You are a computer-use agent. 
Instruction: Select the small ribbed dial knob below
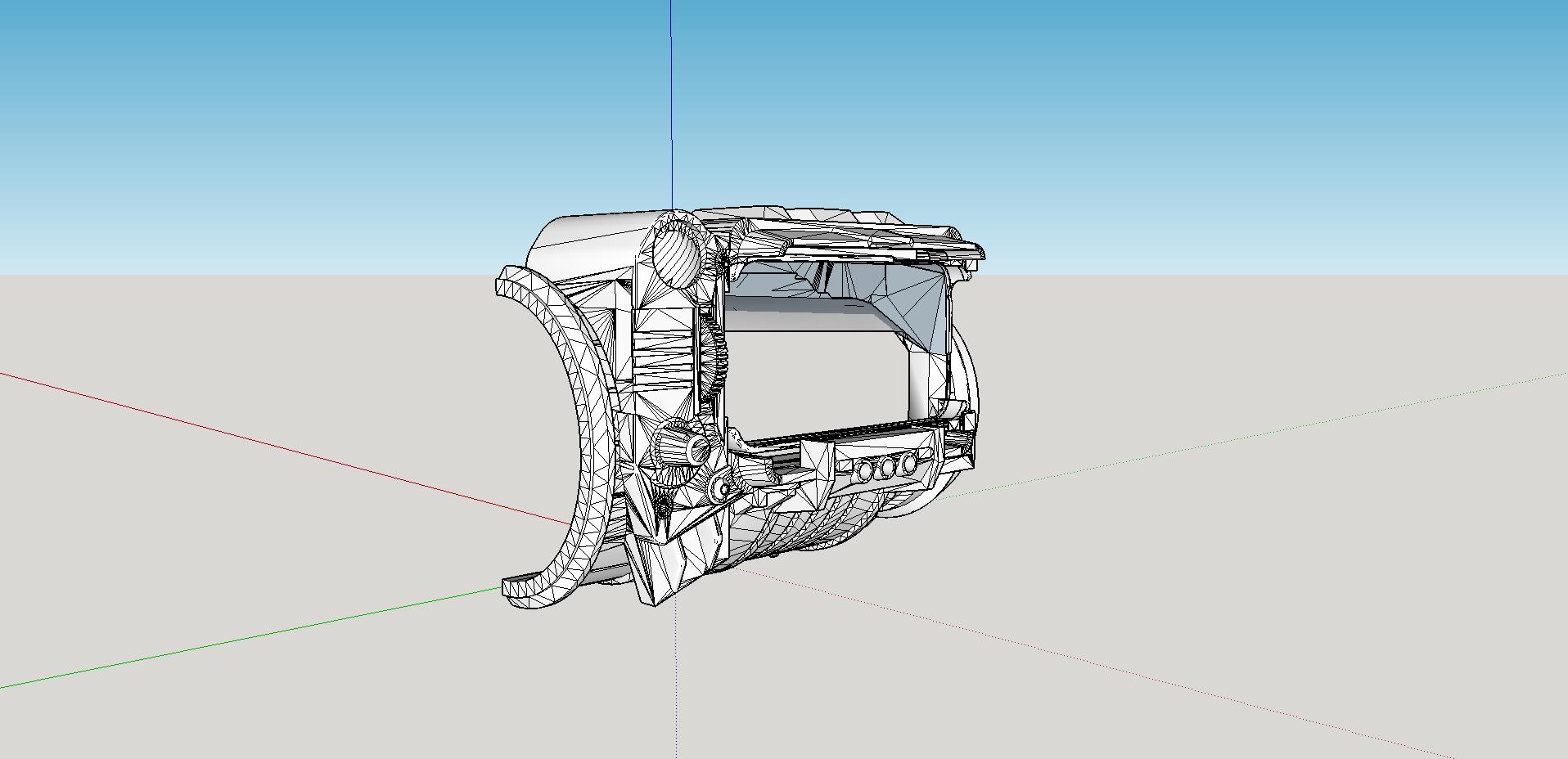pos(686,447)
